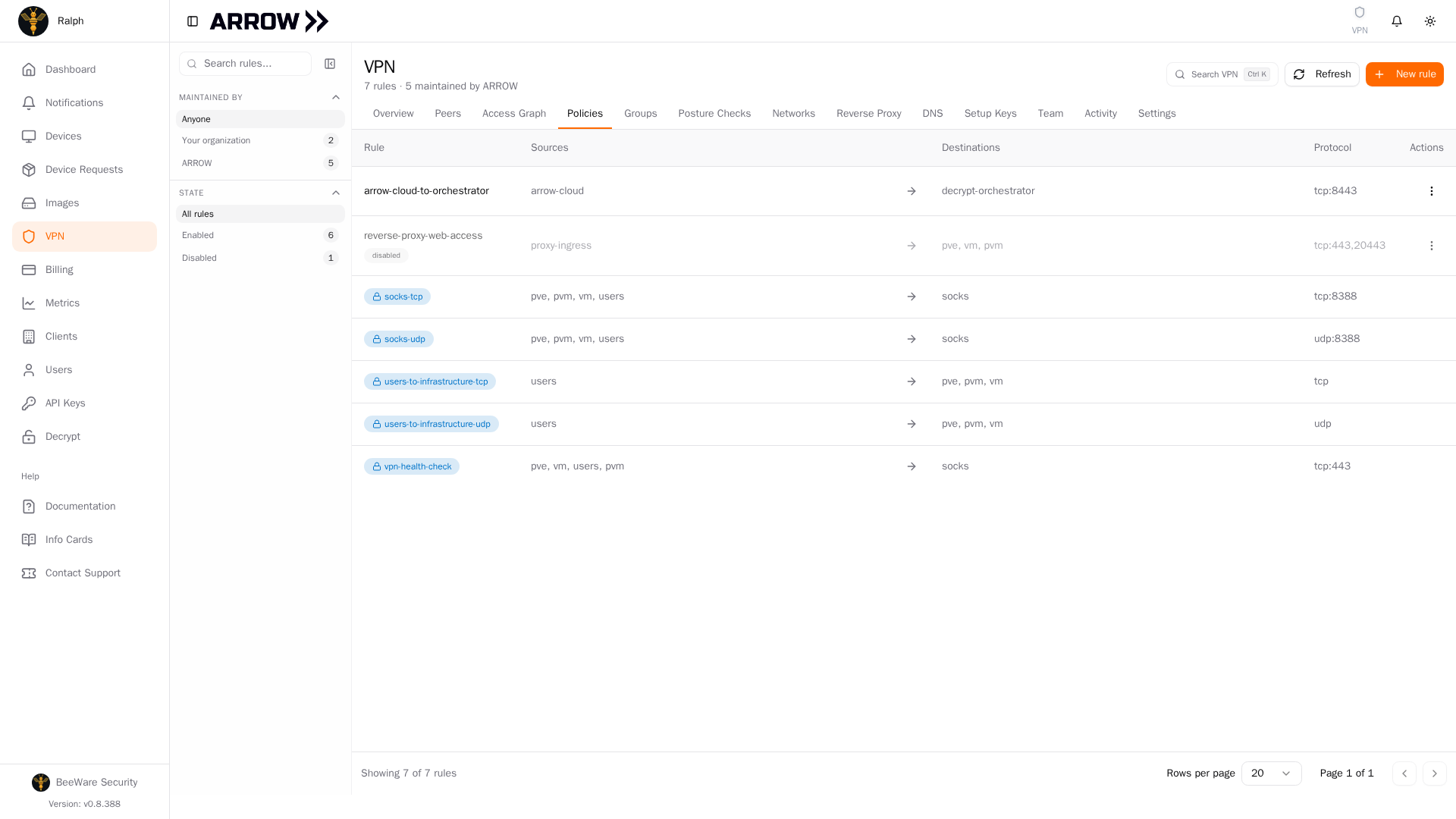The width and height of the screenshot is (1456, 819).
Task: Open actions menu for arrow-cloud-to-orchestrator rule
Action: (x=1431, y=191)
